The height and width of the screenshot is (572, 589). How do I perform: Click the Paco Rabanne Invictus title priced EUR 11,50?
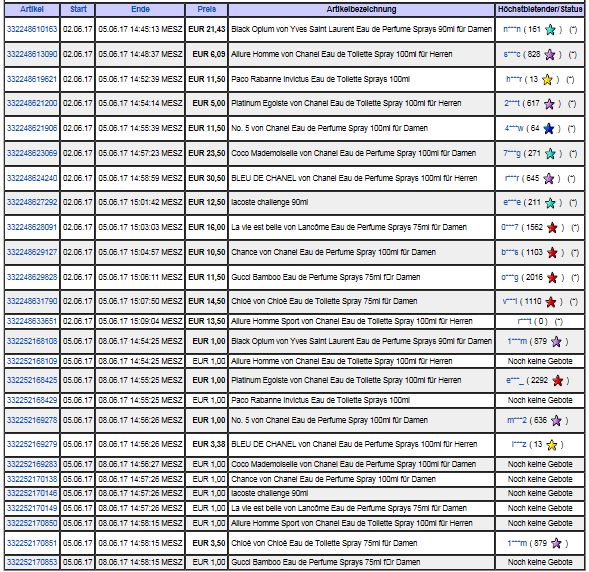point(320,79)
